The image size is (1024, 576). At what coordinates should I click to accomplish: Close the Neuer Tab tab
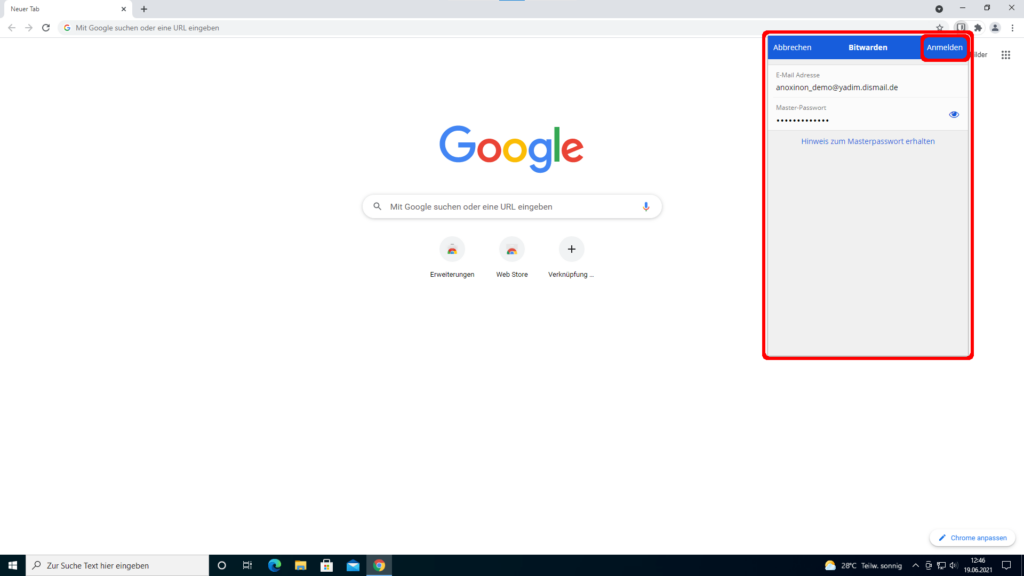tap(123, 9)
